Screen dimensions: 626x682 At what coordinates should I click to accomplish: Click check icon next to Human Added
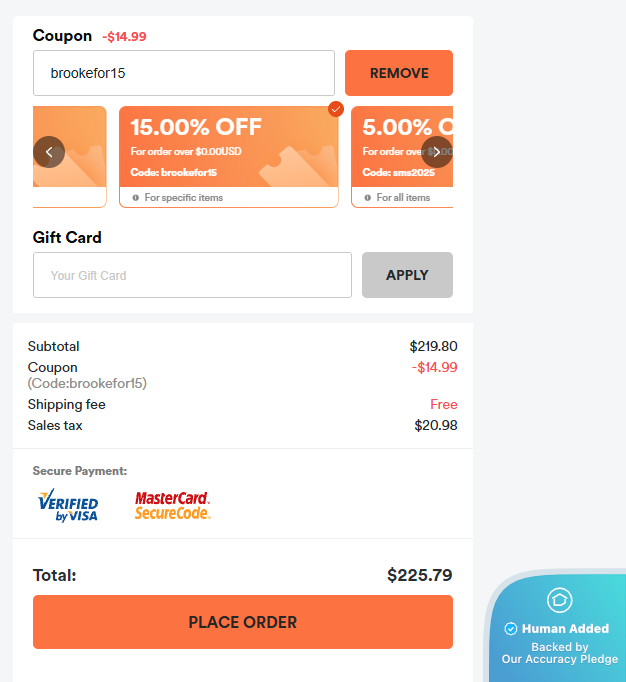(511, 629)
